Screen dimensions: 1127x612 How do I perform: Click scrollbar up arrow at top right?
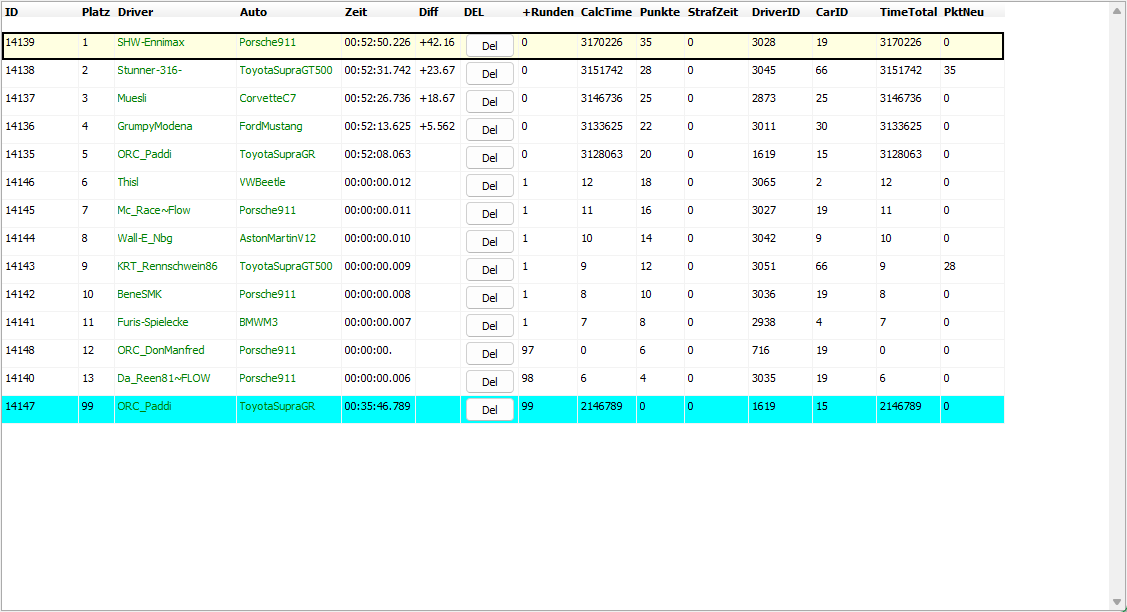(x=1117, y=10)
